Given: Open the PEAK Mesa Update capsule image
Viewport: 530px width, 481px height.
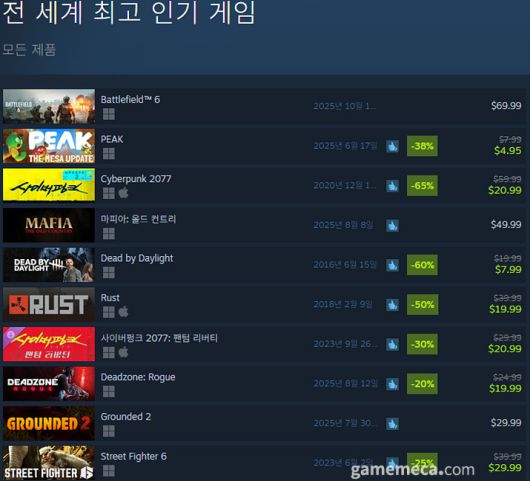Looking at the screenshot, I should coord(49,146).
